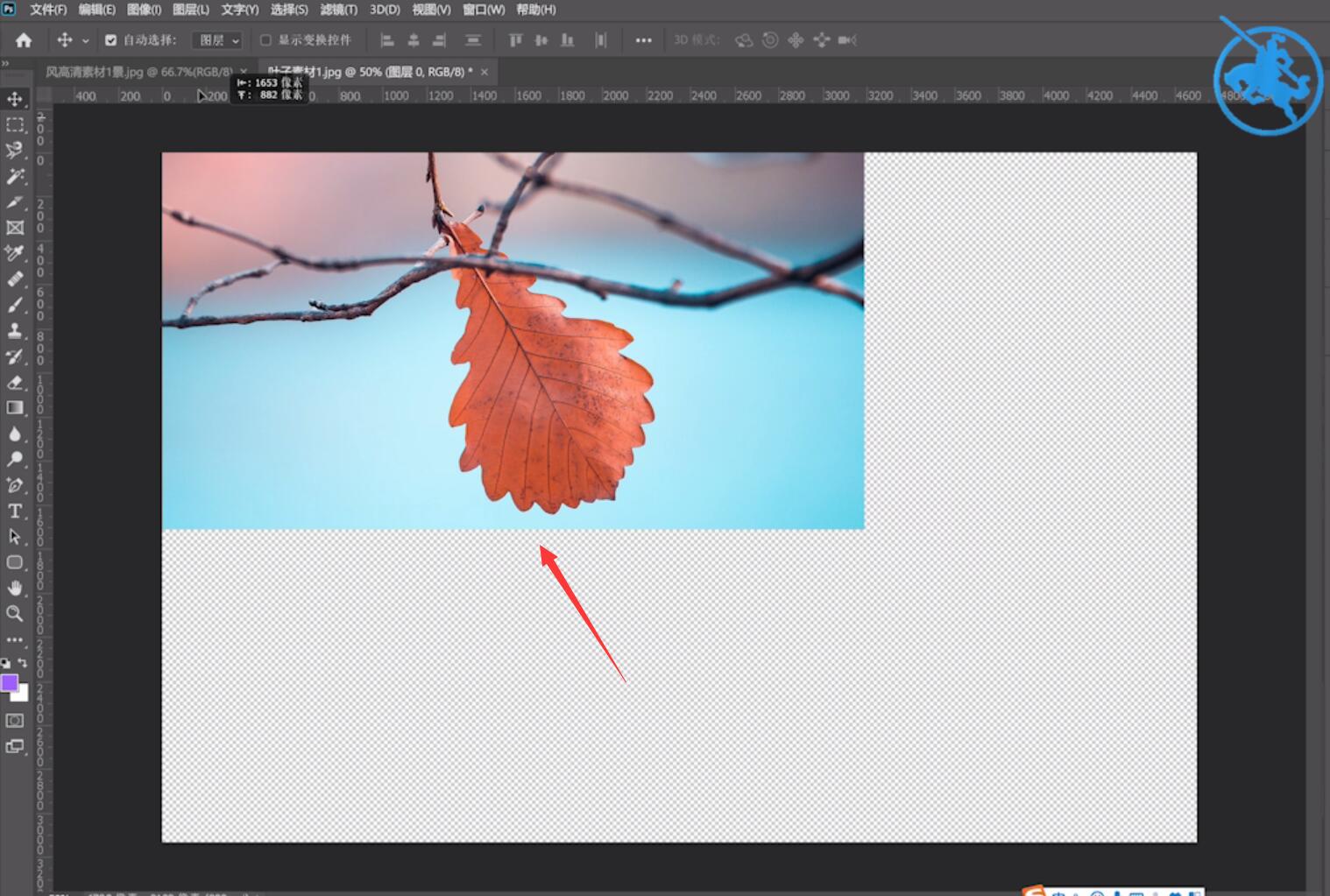The image size is (1330, 896).
Task: Align left edges of layers
Action: [x=387, y=40]
